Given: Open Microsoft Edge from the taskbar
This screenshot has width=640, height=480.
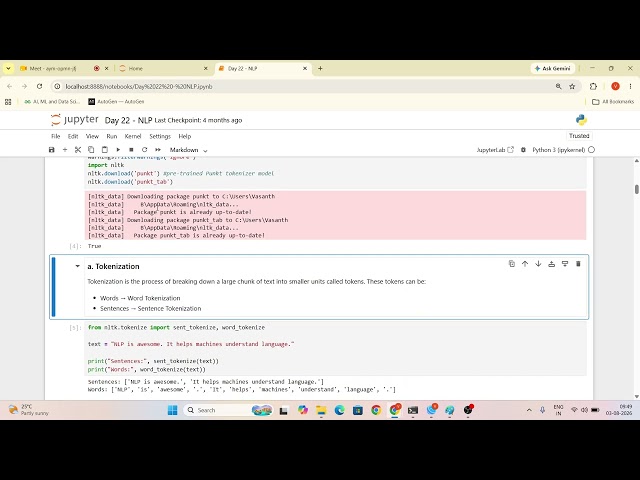Looking at the screenshot, I should pos(340,410).
